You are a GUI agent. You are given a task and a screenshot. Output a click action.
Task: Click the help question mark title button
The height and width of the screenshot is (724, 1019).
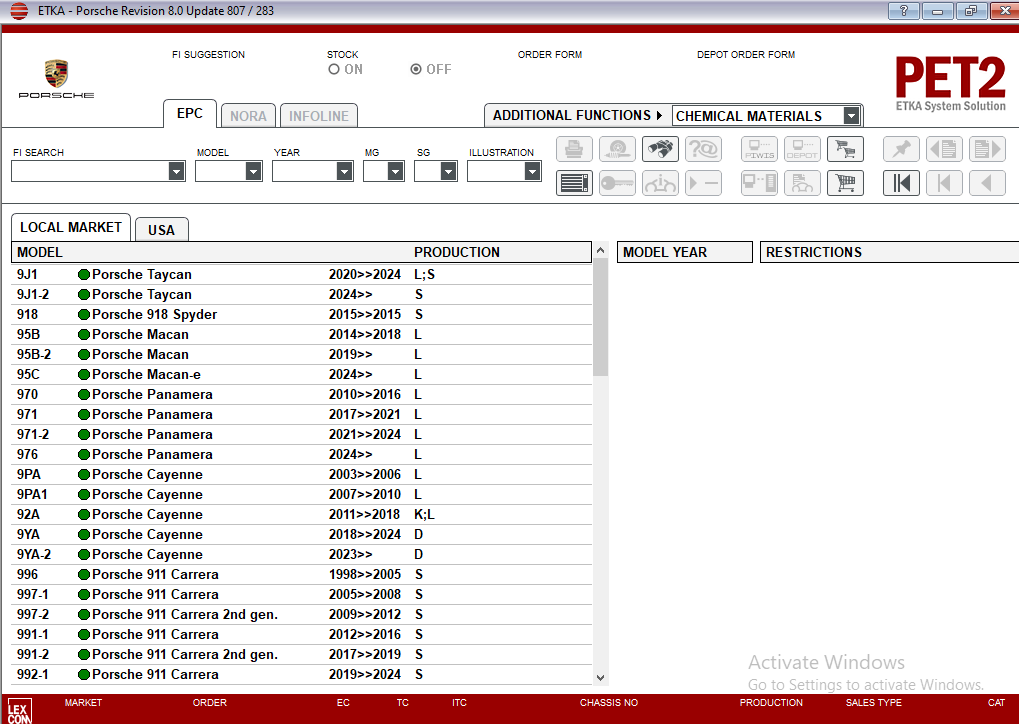coord(903,11)
